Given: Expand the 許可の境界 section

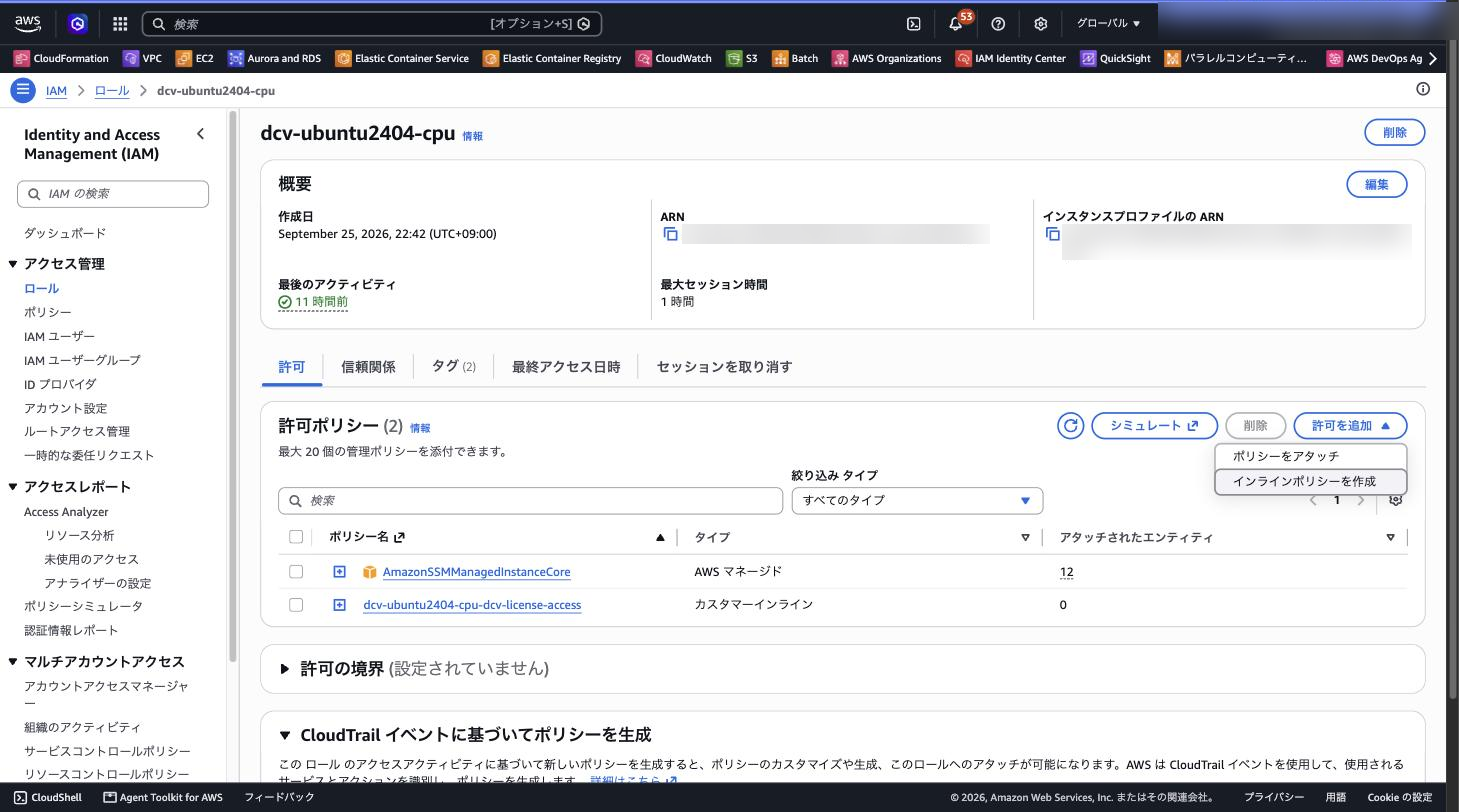Looking at the screenshot, I should click(285, 669).
